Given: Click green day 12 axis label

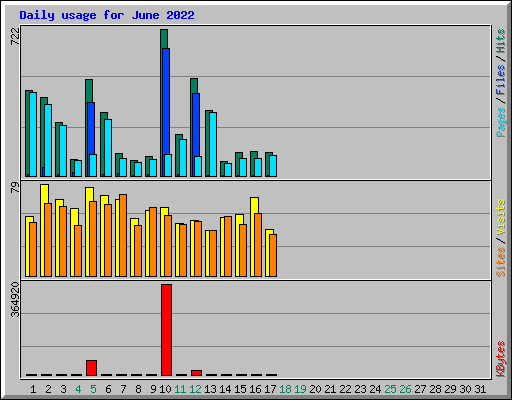Looking at the screenshot, I should [195, 389].
